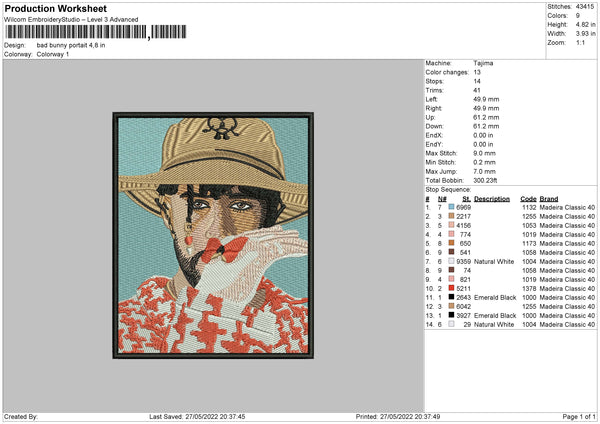Click thread code "1378" in stop 10

click(x=529, y=289)
